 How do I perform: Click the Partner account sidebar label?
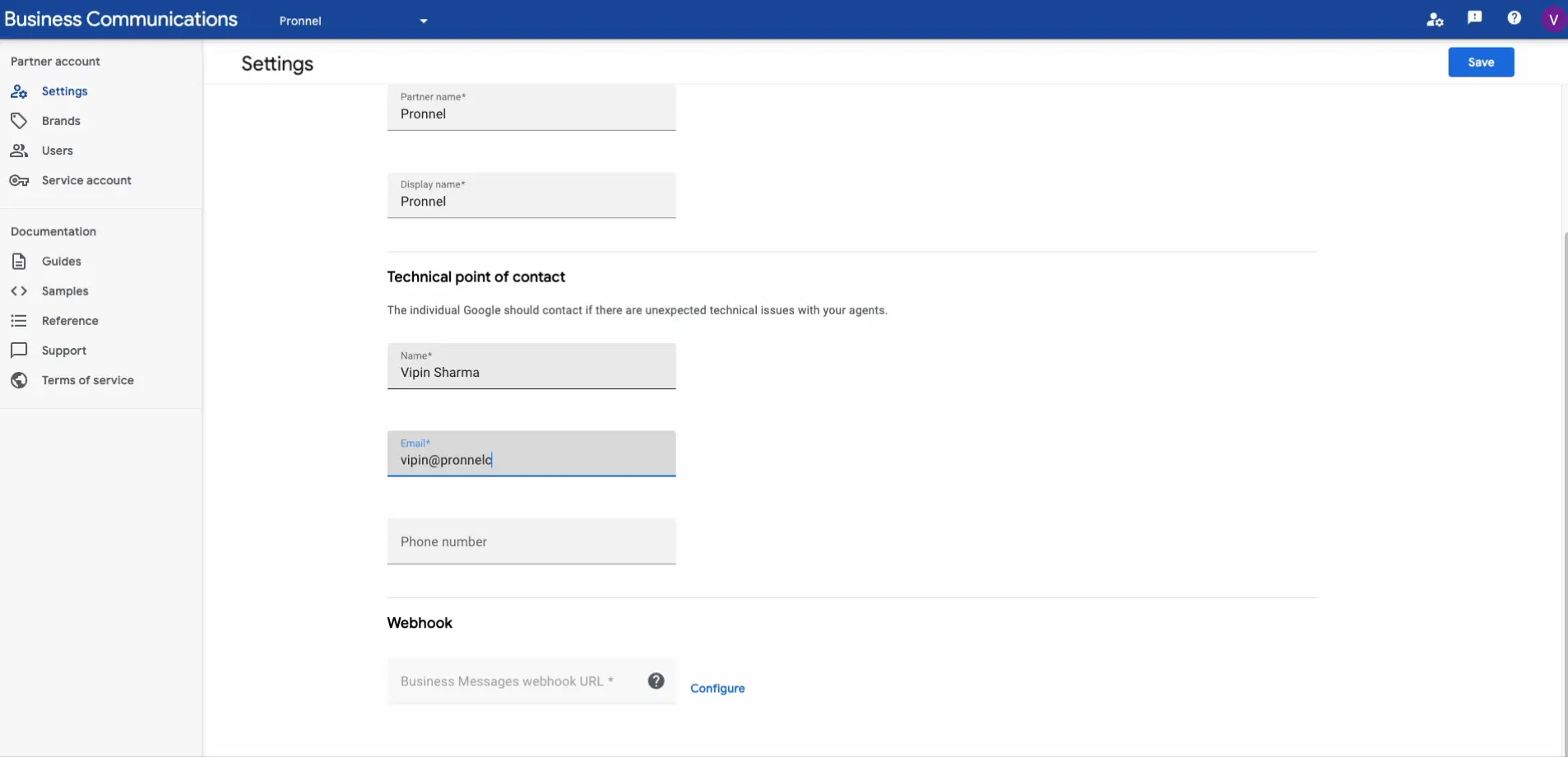point(55,62)
